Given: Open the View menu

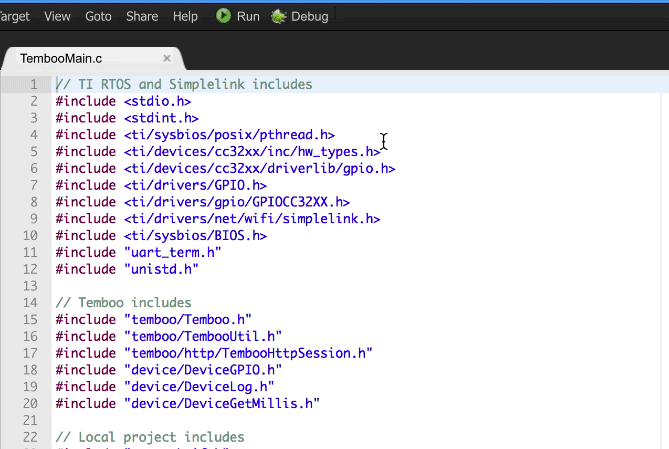Looking at the screenshot, I should pos(58,16).
